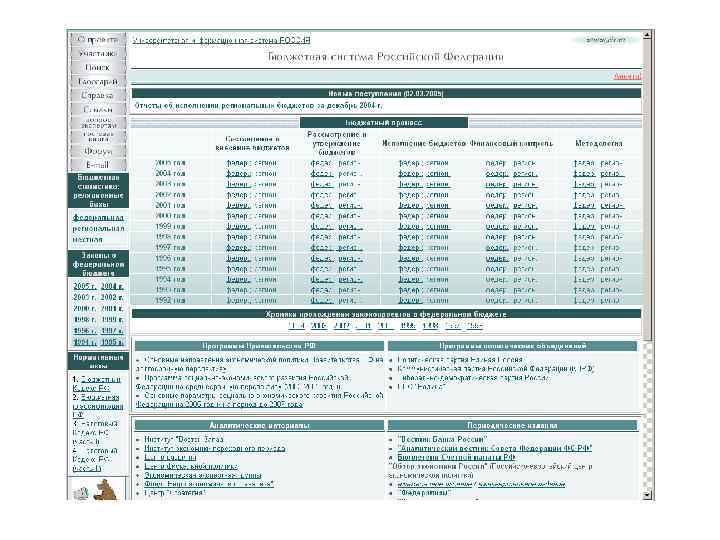Open the 'Глоссарий' sidebar button
The image size is (720, 540).
98,81
